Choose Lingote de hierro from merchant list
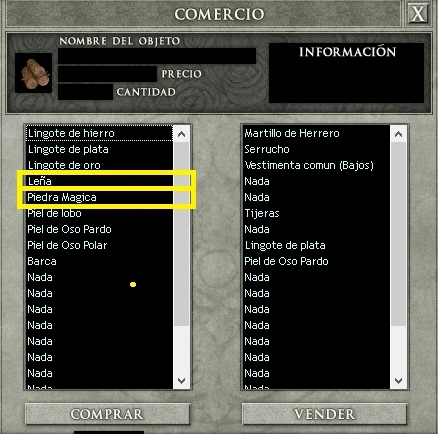Screen dimensions: 438x434 [99, 133]
